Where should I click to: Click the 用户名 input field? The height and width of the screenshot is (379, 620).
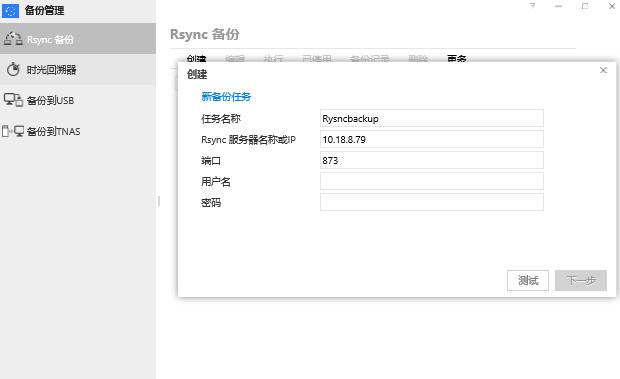pyautogui.click(x=432, y=181)
